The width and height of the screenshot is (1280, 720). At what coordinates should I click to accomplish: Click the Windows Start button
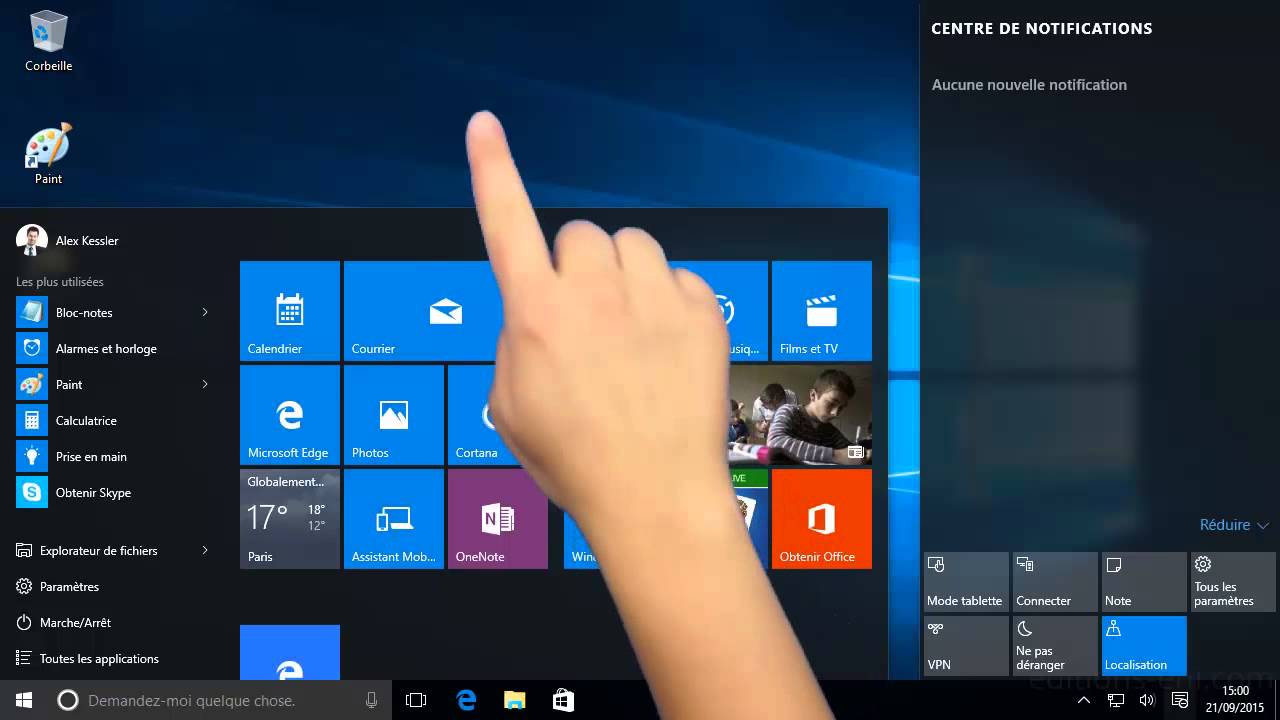(x=24, y=700)
